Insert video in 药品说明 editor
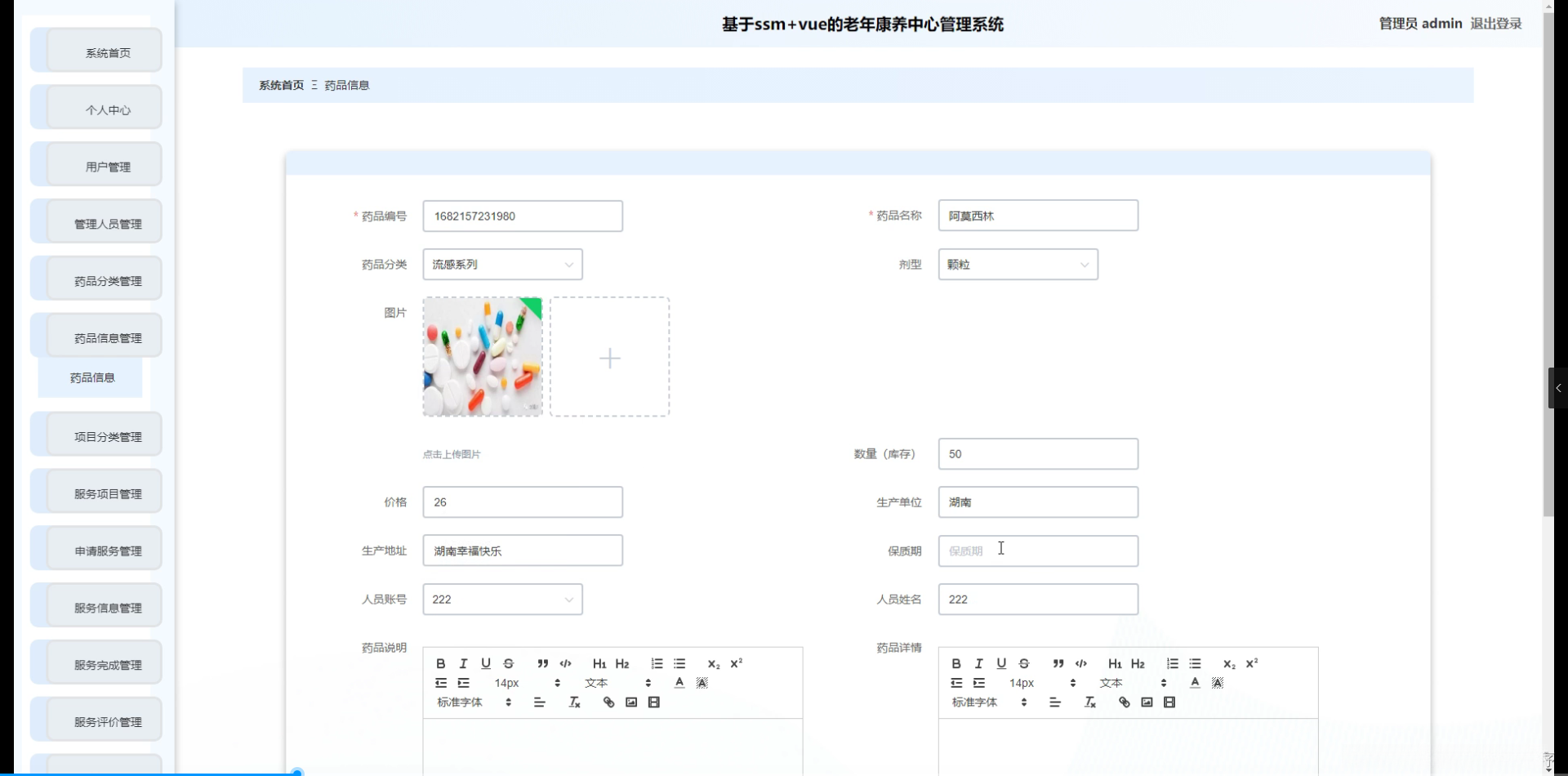1568x776 pixels. click(x=654, y=702)
